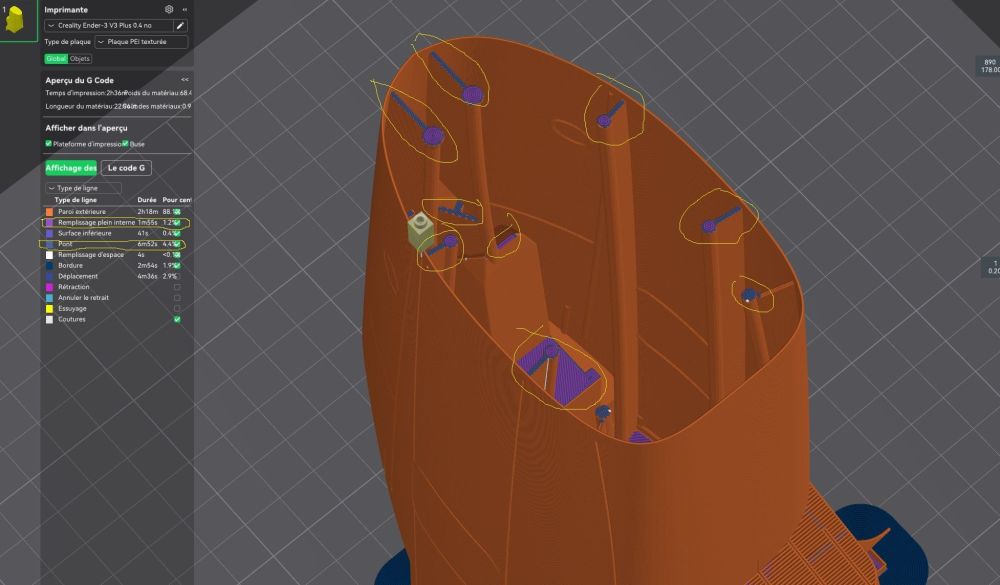Click the beige nozzle marker in 3D preview
Screen dimensions: 1000x585
click(x=420, y=230)
